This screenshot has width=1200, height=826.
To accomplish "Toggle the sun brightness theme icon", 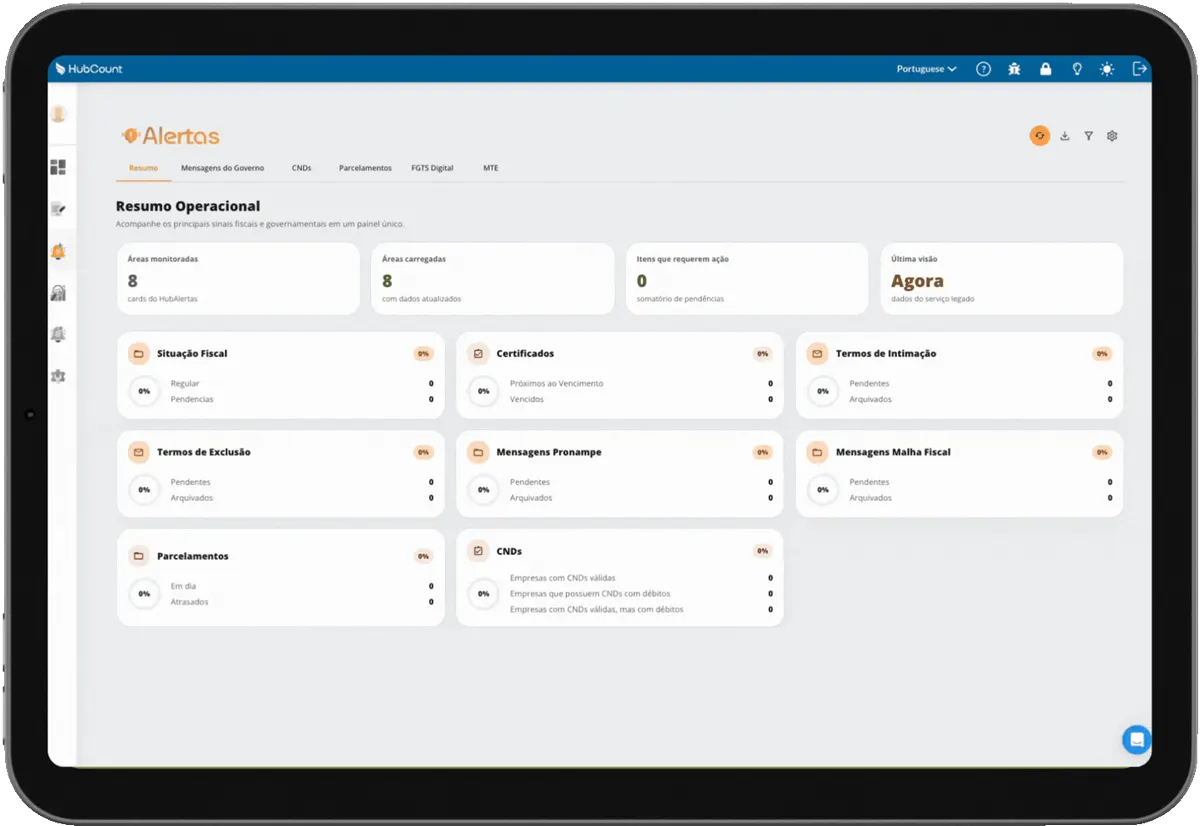I will point(1107,69).
